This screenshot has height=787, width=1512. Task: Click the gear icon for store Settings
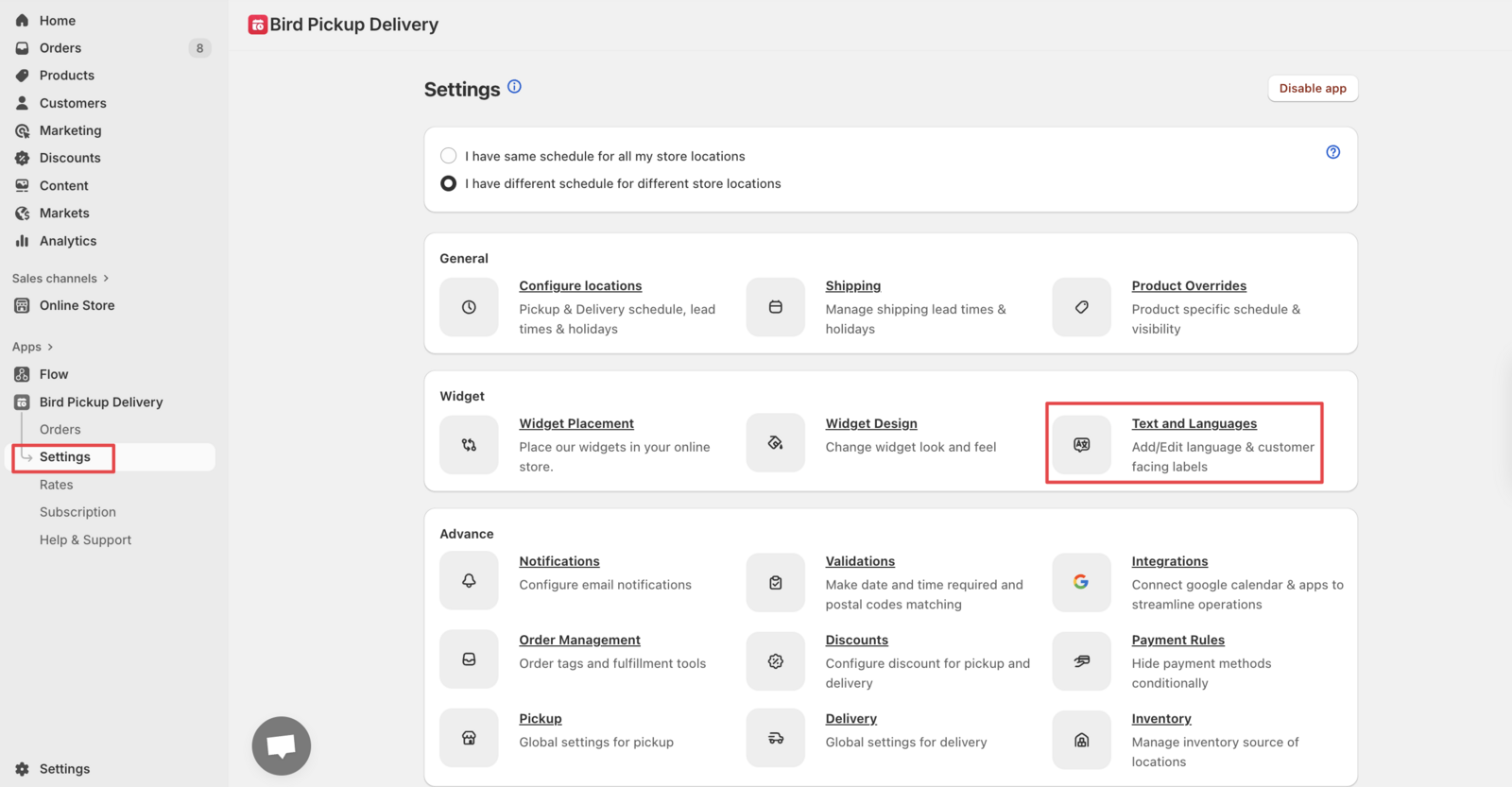22,769
